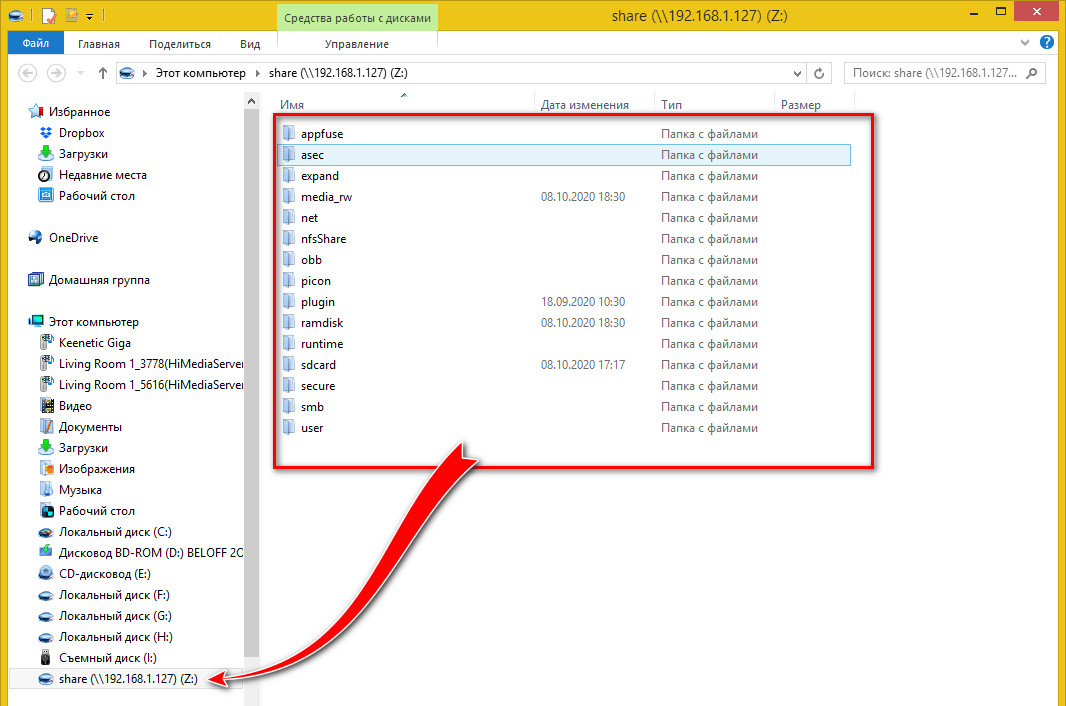
Task: Expand the ribbon with chevron
Action: [1025, 42]
